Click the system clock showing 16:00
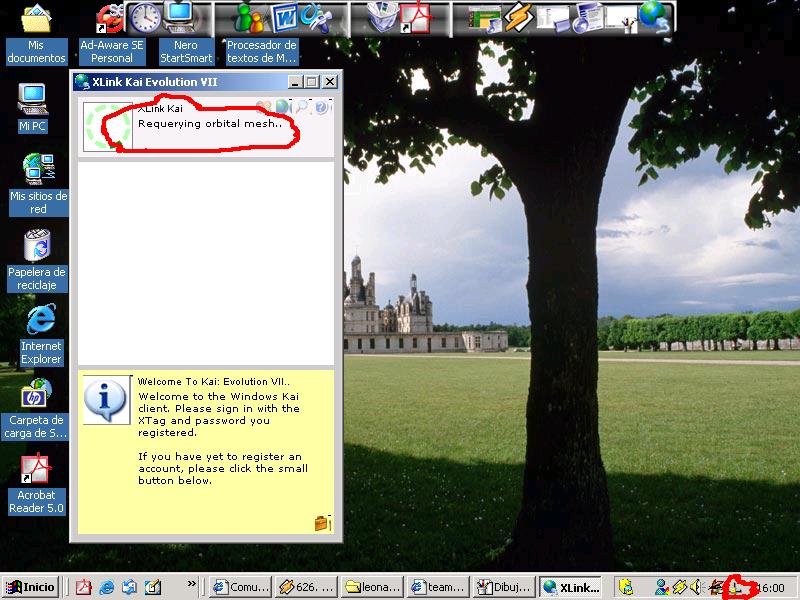Viewport: 800px width, 600px height. [770, 588]
